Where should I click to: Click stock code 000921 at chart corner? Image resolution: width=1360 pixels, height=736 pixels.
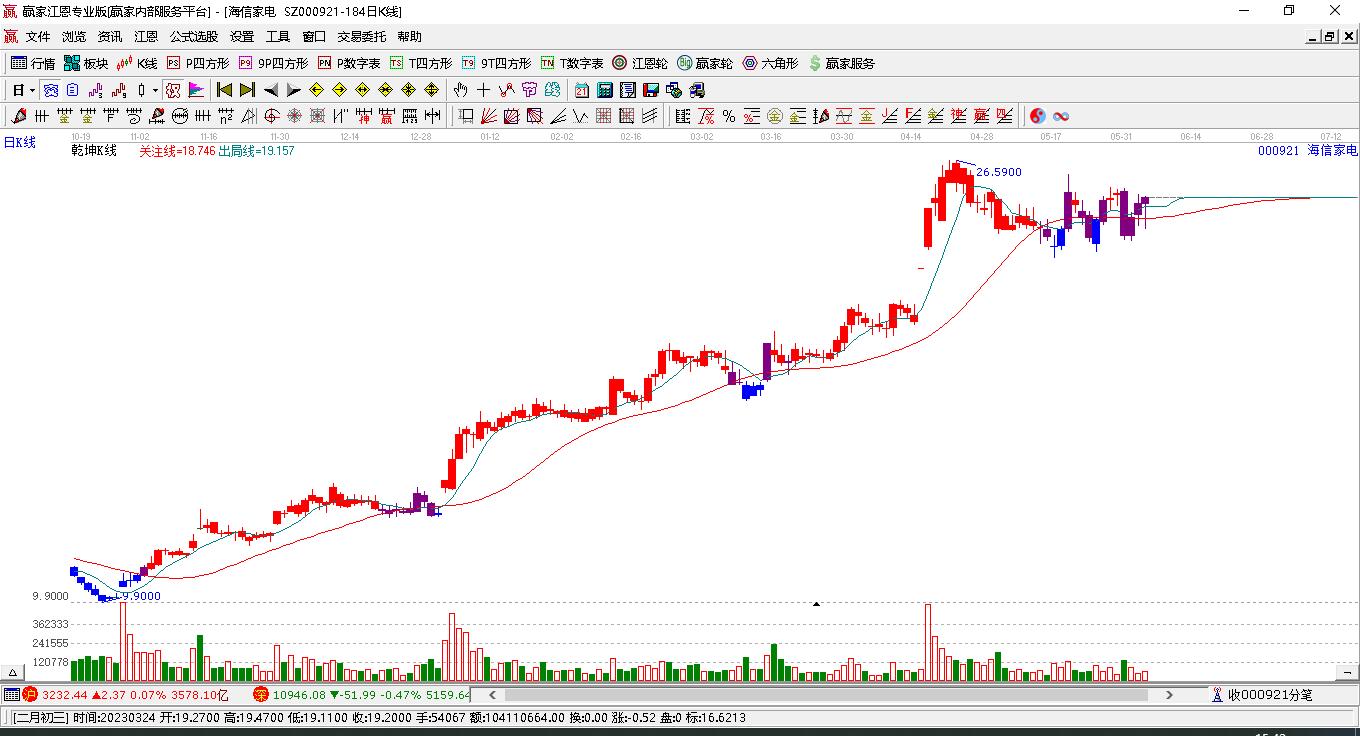(1278, 150)
